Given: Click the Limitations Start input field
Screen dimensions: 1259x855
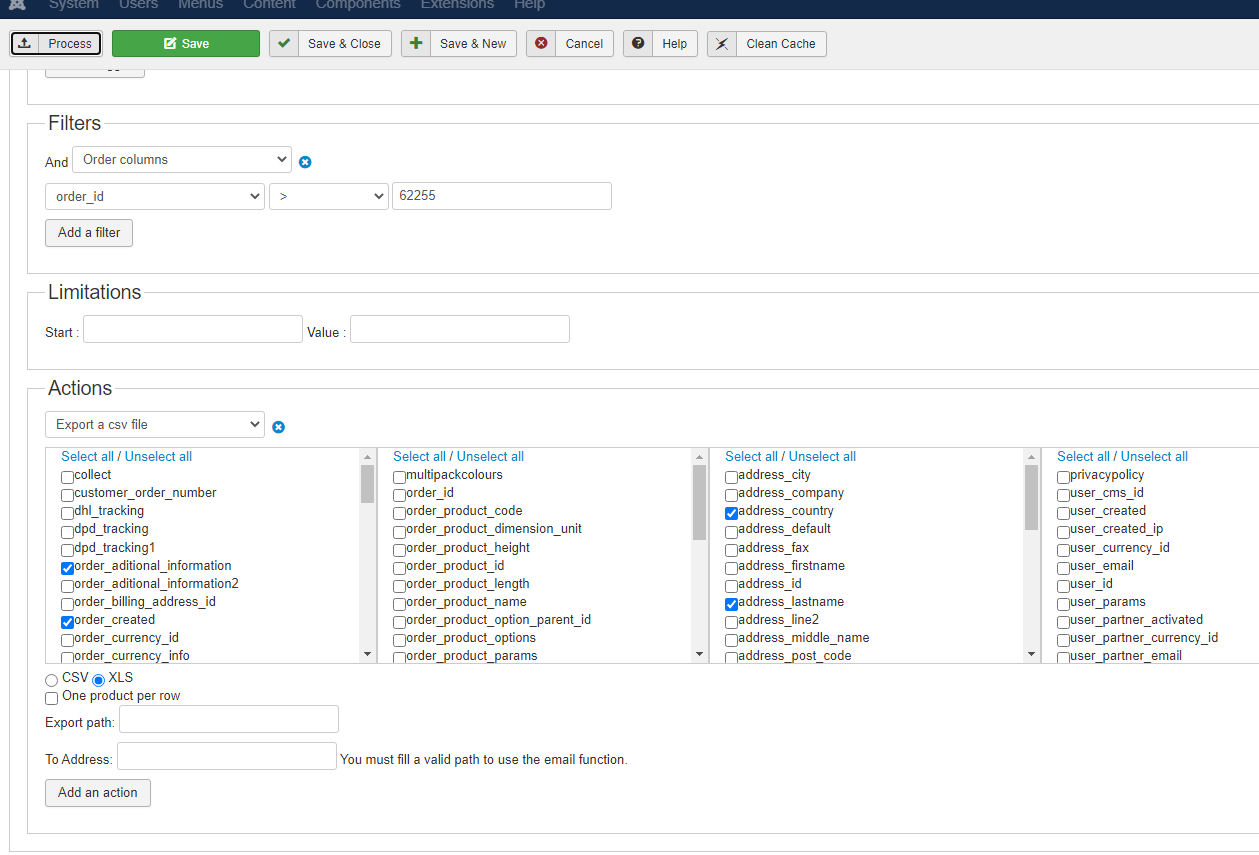Looking at the screenshot, I should coord(192,329).
